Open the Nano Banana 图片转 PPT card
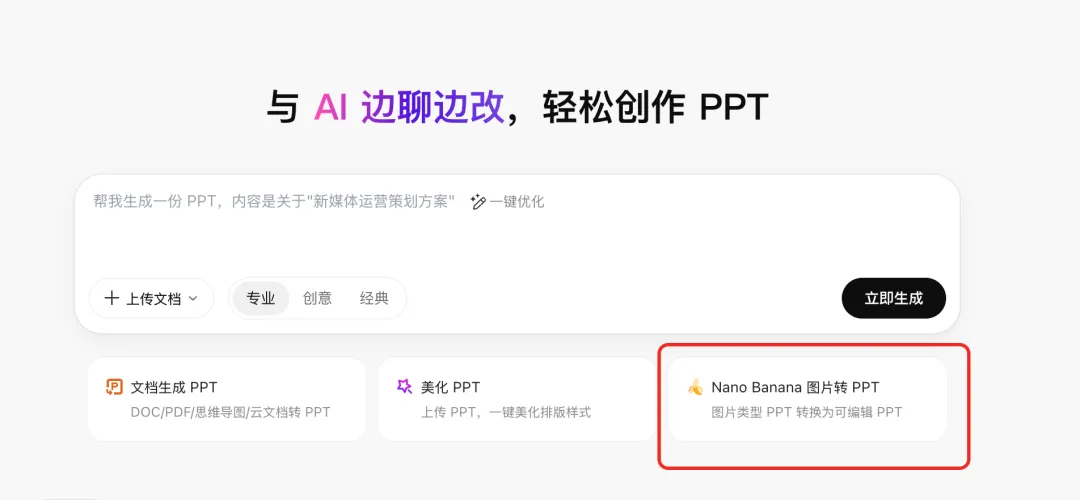 807,399
